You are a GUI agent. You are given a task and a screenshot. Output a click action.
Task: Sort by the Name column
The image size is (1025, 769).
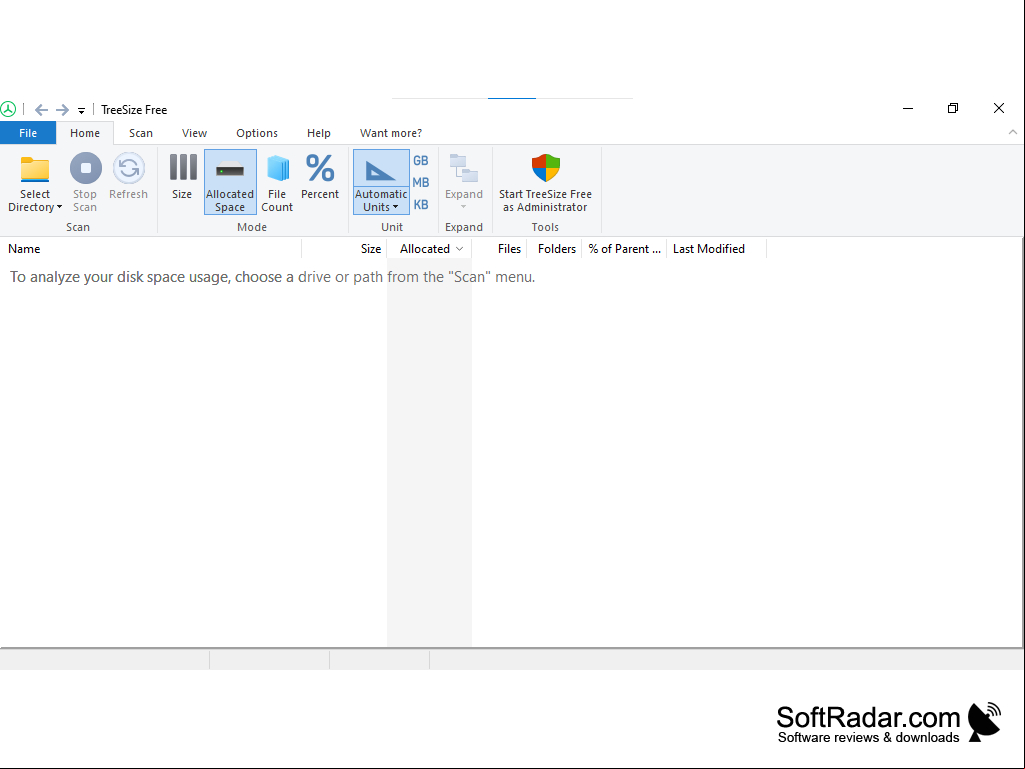[x=150, y=249]
